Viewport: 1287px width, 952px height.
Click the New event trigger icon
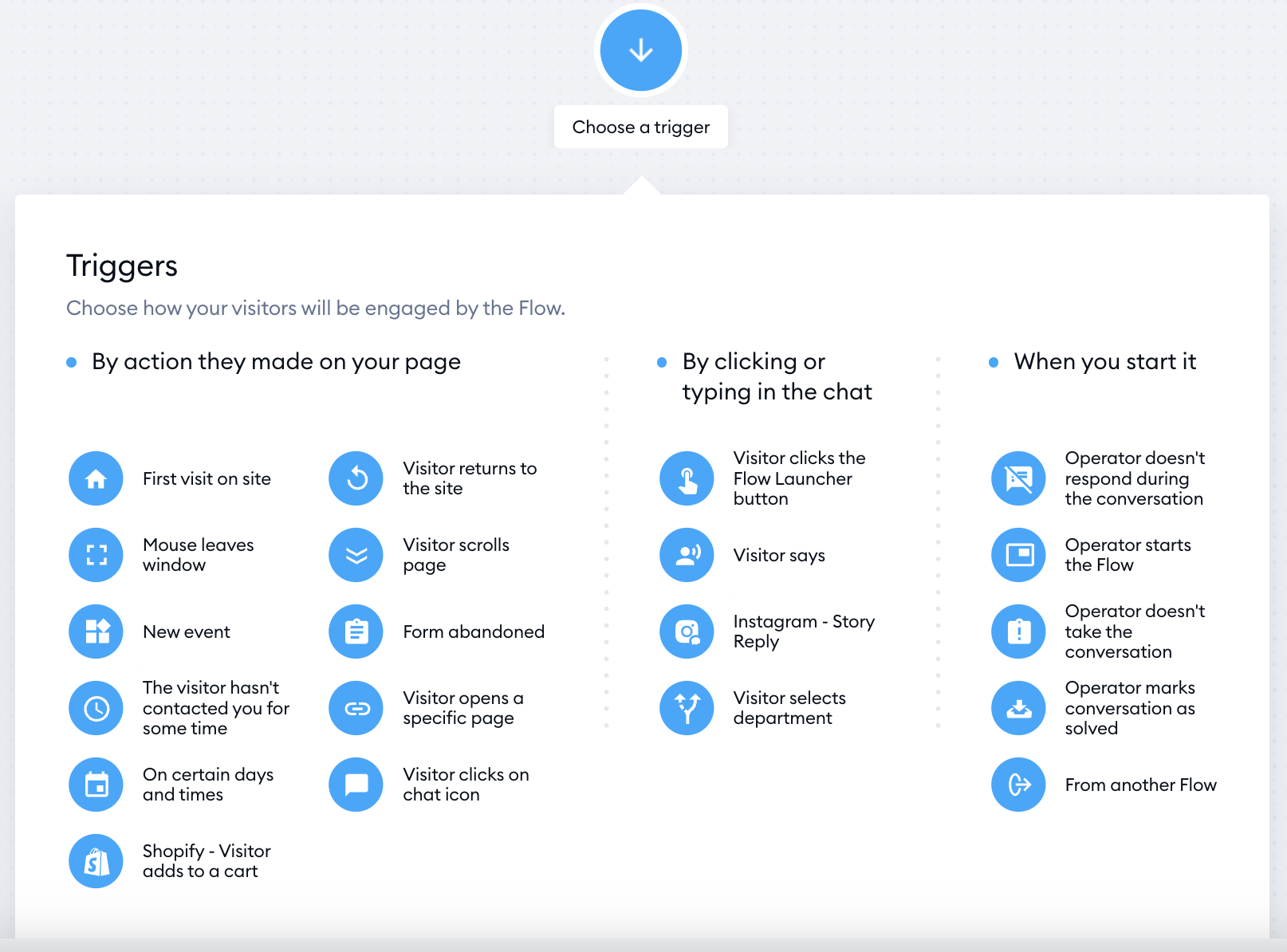pos(96,631)
